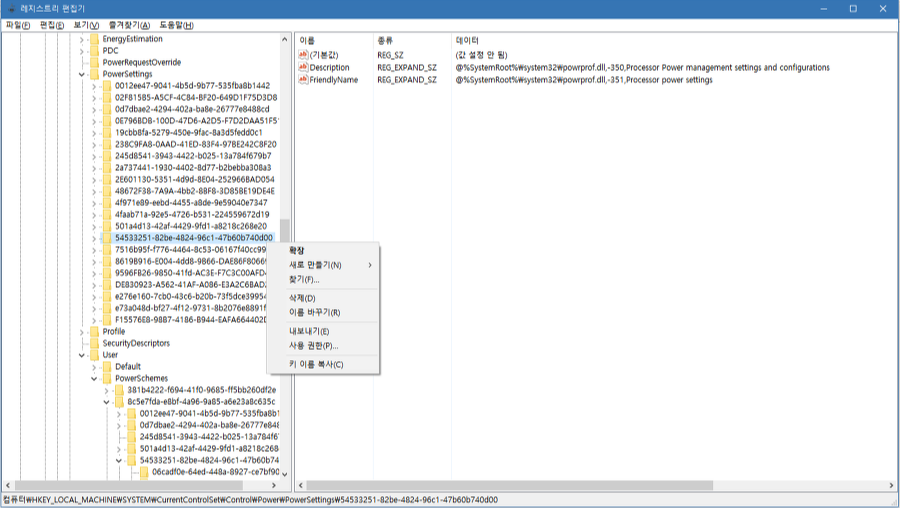This screenshot has width=900, height=508.
Task: Expand the Profile key node
Action: (82, 331)
